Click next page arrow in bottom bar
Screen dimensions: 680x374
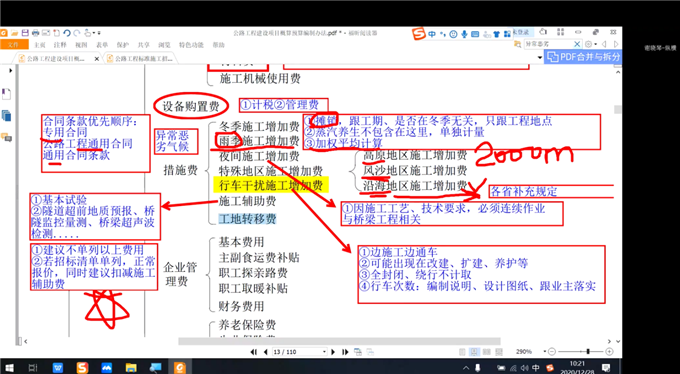tap(333, 352)
